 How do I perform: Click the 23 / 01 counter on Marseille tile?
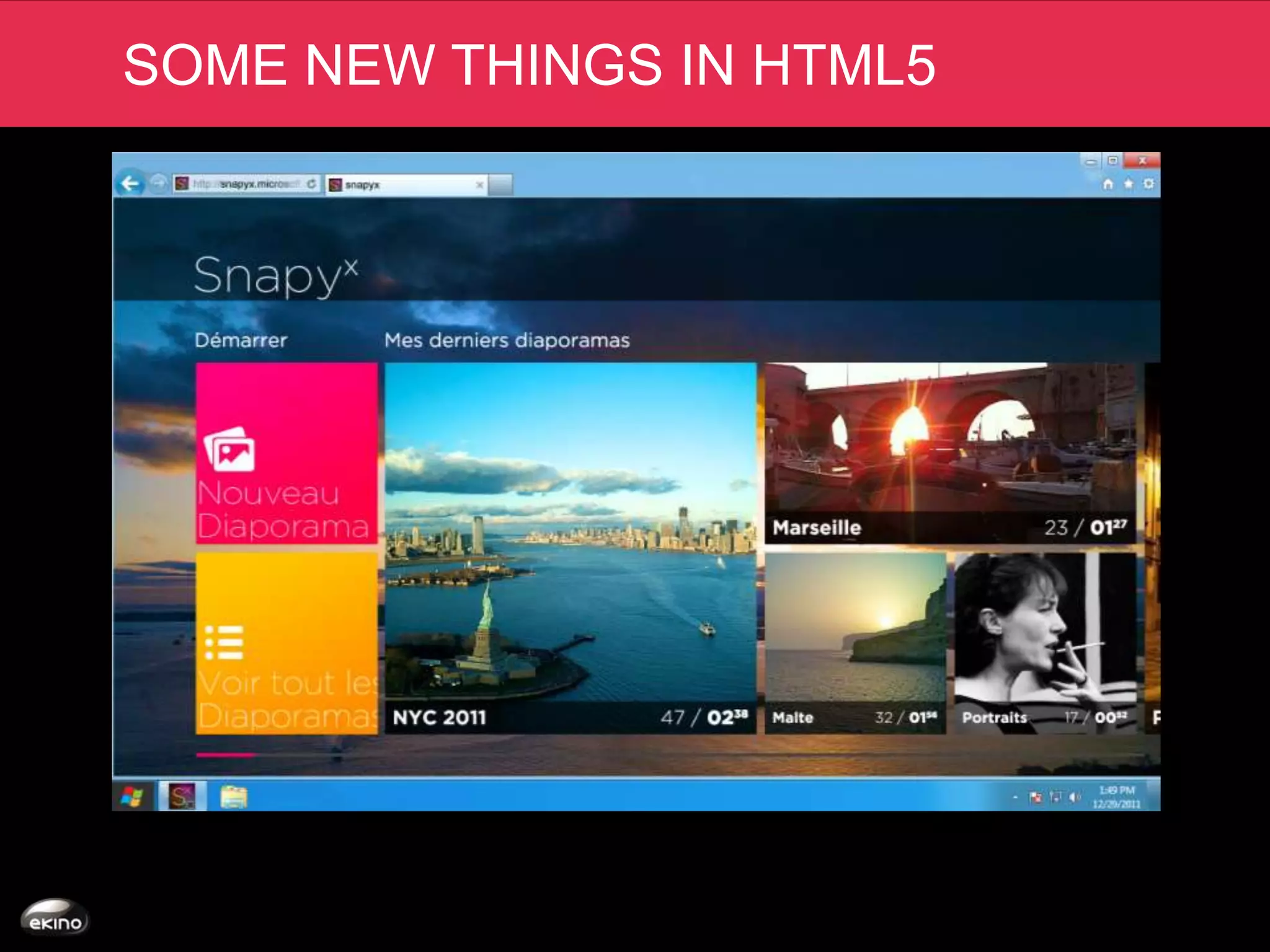point(1085,527)
